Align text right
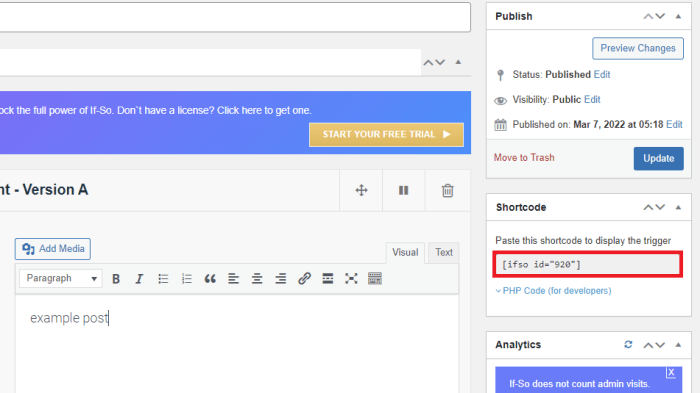The image size is (700, 393). (x=281, y=279)
